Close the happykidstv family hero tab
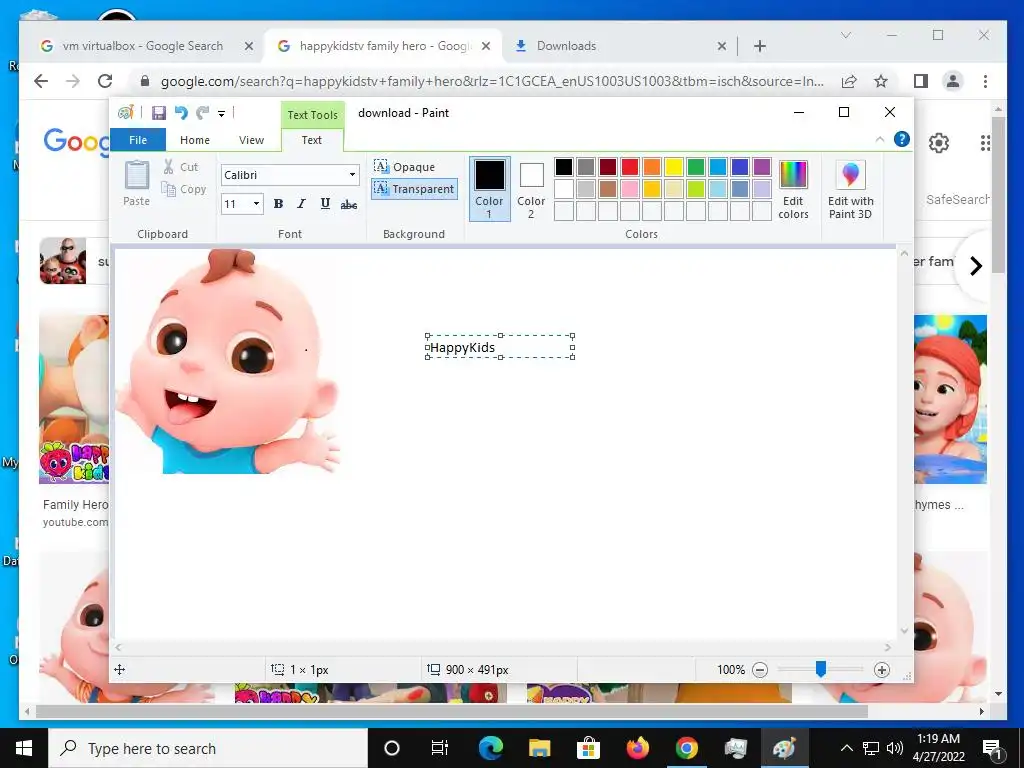The height and width of the screenshot is (768, 1024). (x=486, y=46)
